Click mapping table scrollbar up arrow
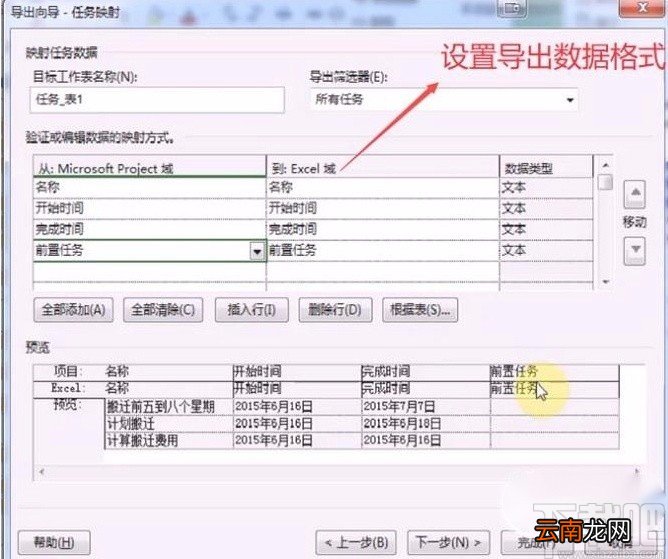The height and width of the screenshot is (559, 668). click(x=605, y=165)
